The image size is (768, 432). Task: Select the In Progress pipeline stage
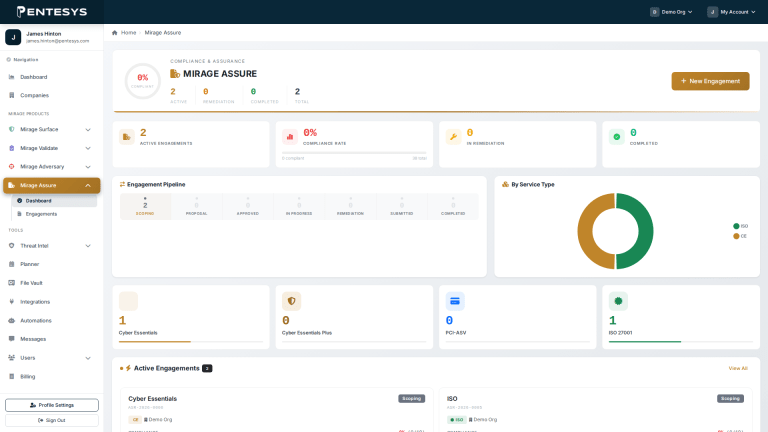299,206
